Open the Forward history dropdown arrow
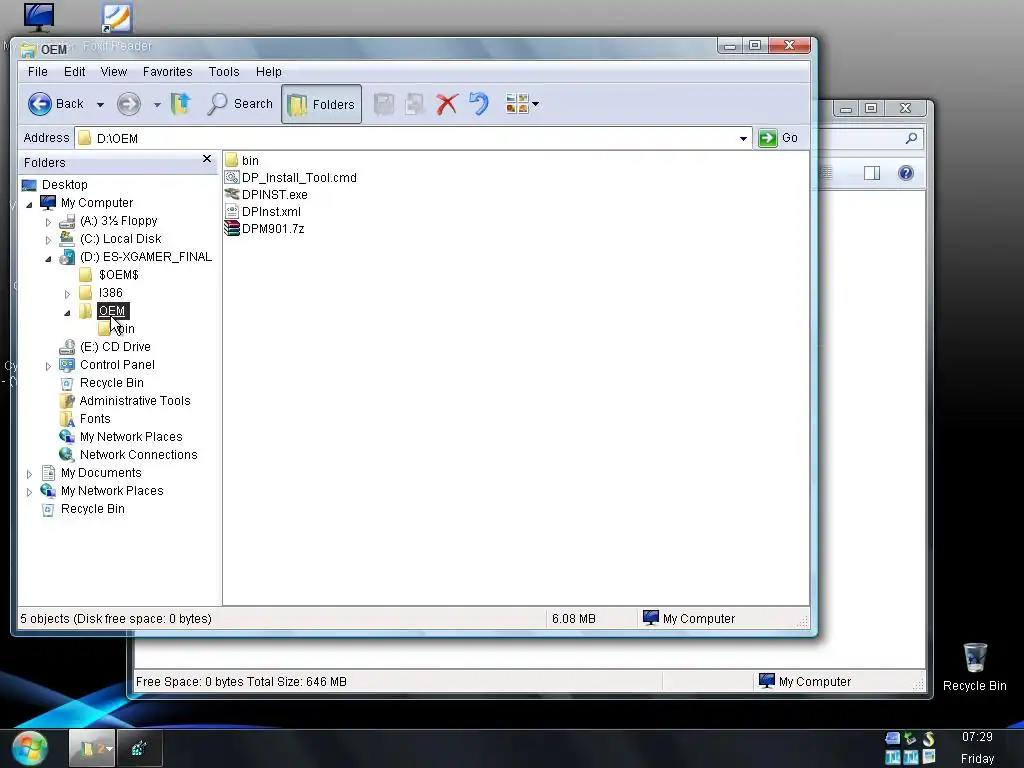The height and width of the screenshot is (768, 1024). [x=157, y=104]
